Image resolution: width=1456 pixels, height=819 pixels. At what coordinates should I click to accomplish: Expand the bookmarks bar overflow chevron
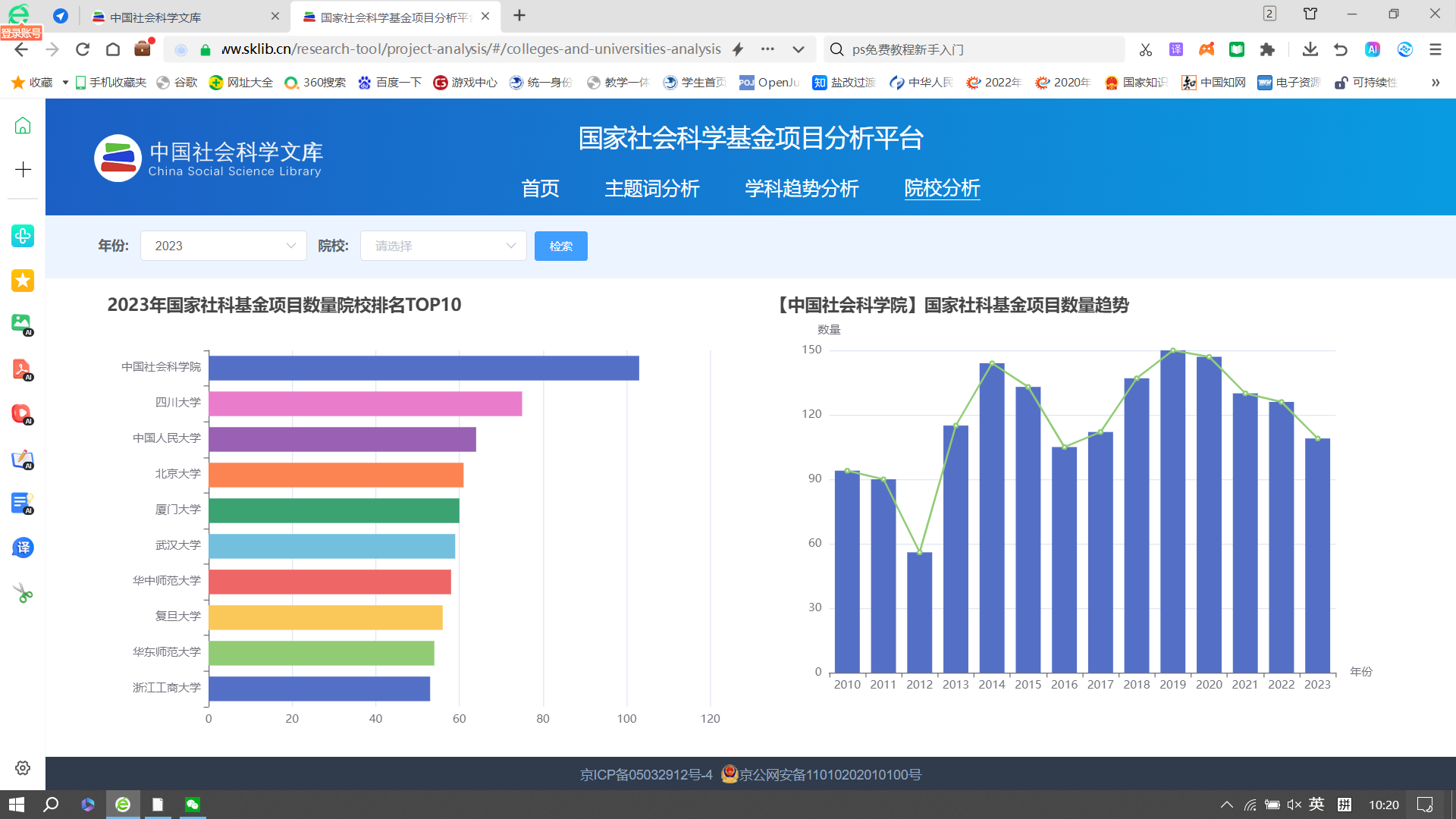tap(1436, 83)
